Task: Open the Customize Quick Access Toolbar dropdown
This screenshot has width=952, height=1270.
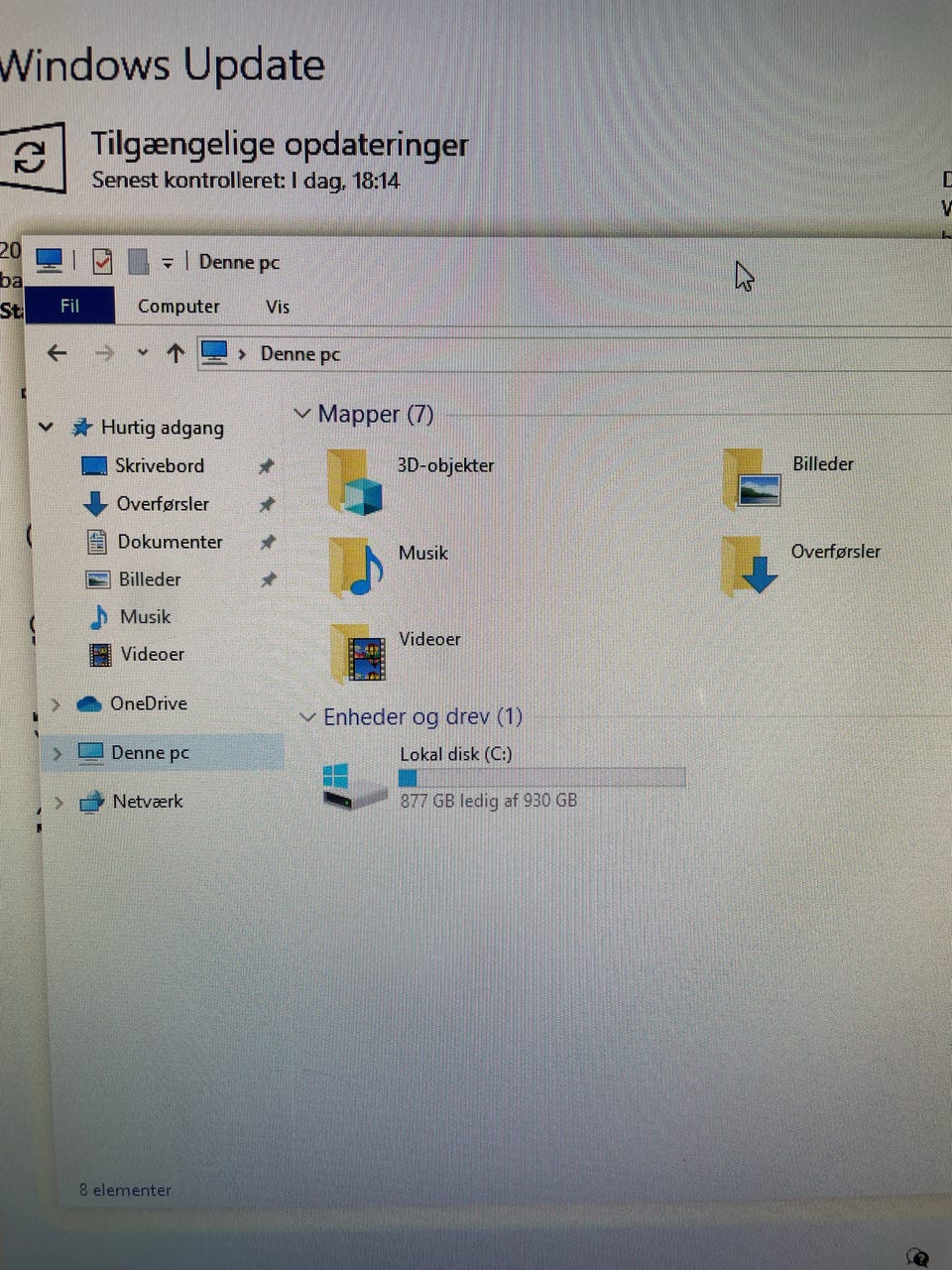Action: click(168, 263)
